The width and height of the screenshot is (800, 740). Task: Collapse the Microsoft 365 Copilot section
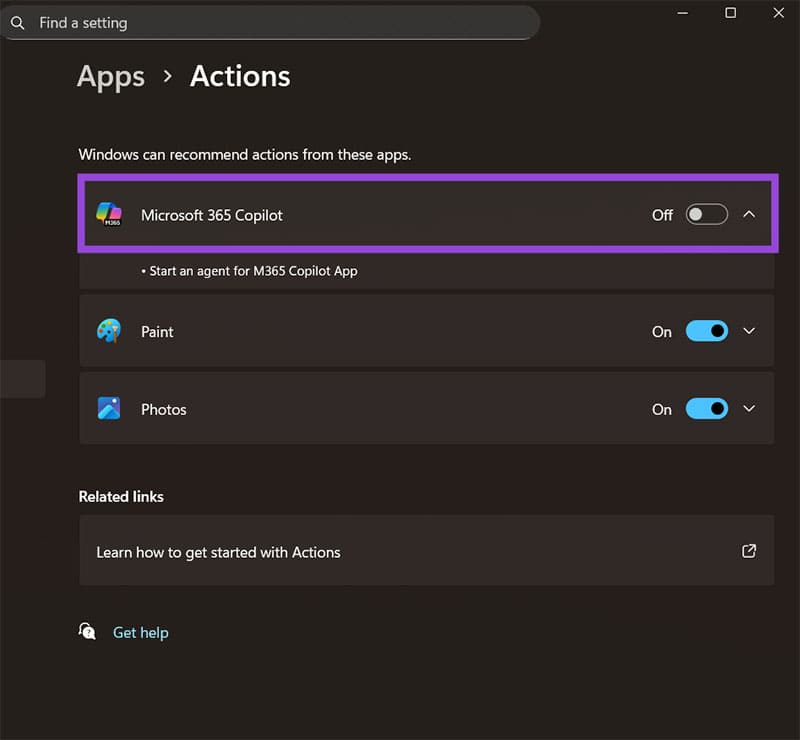750,214
